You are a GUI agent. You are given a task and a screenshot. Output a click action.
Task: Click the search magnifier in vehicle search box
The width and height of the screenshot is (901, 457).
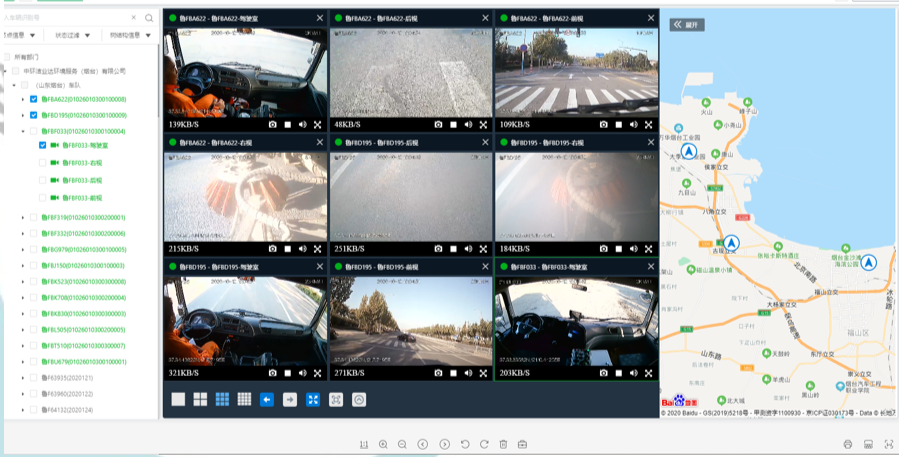[149, 18]
